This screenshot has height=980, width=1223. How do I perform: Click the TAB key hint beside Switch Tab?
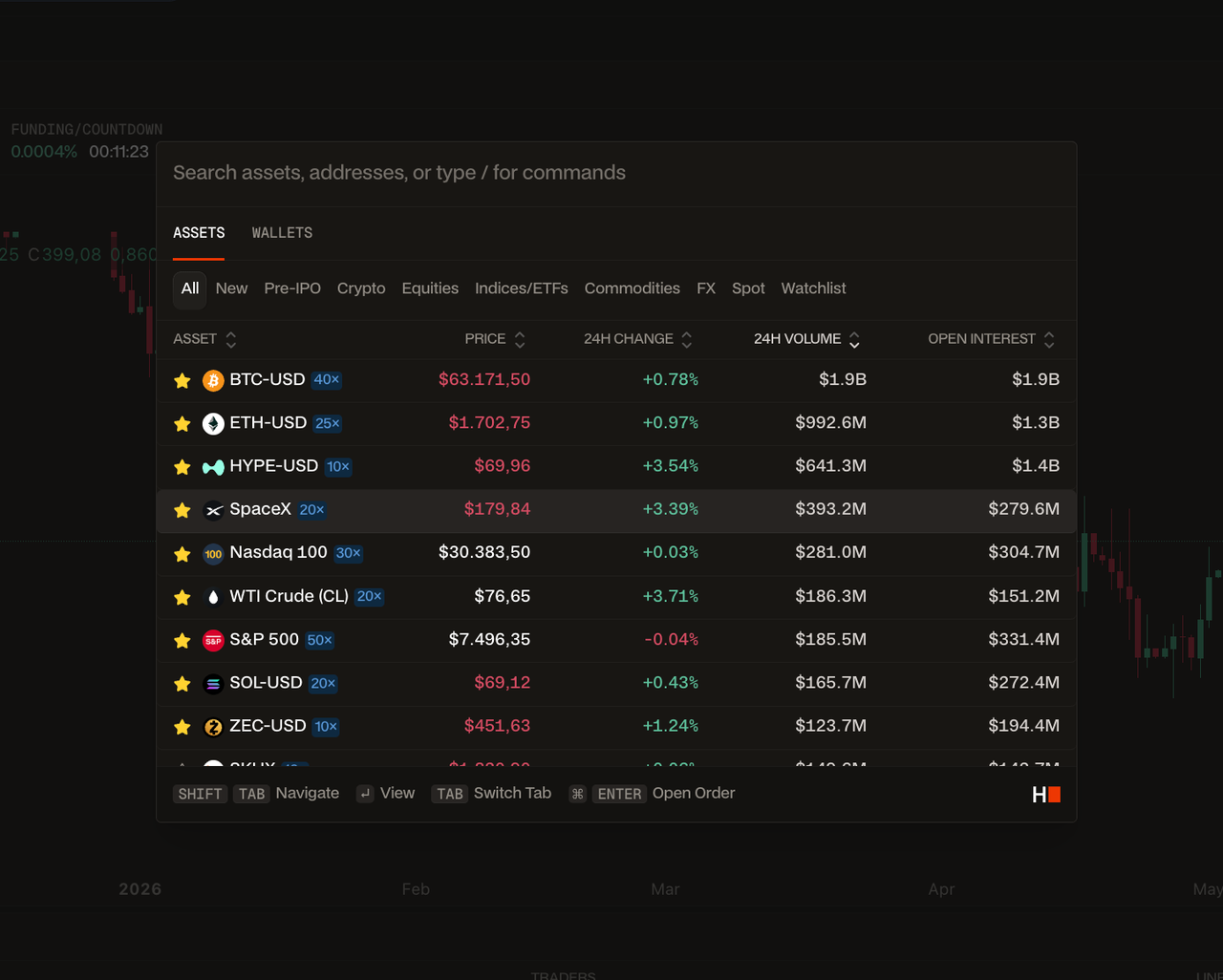[450, 794]
